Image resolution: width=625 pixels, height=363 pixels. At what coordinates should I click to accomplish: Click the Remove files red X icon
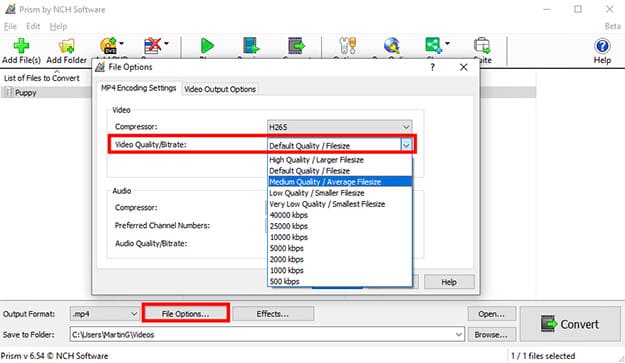click(153, 46)
